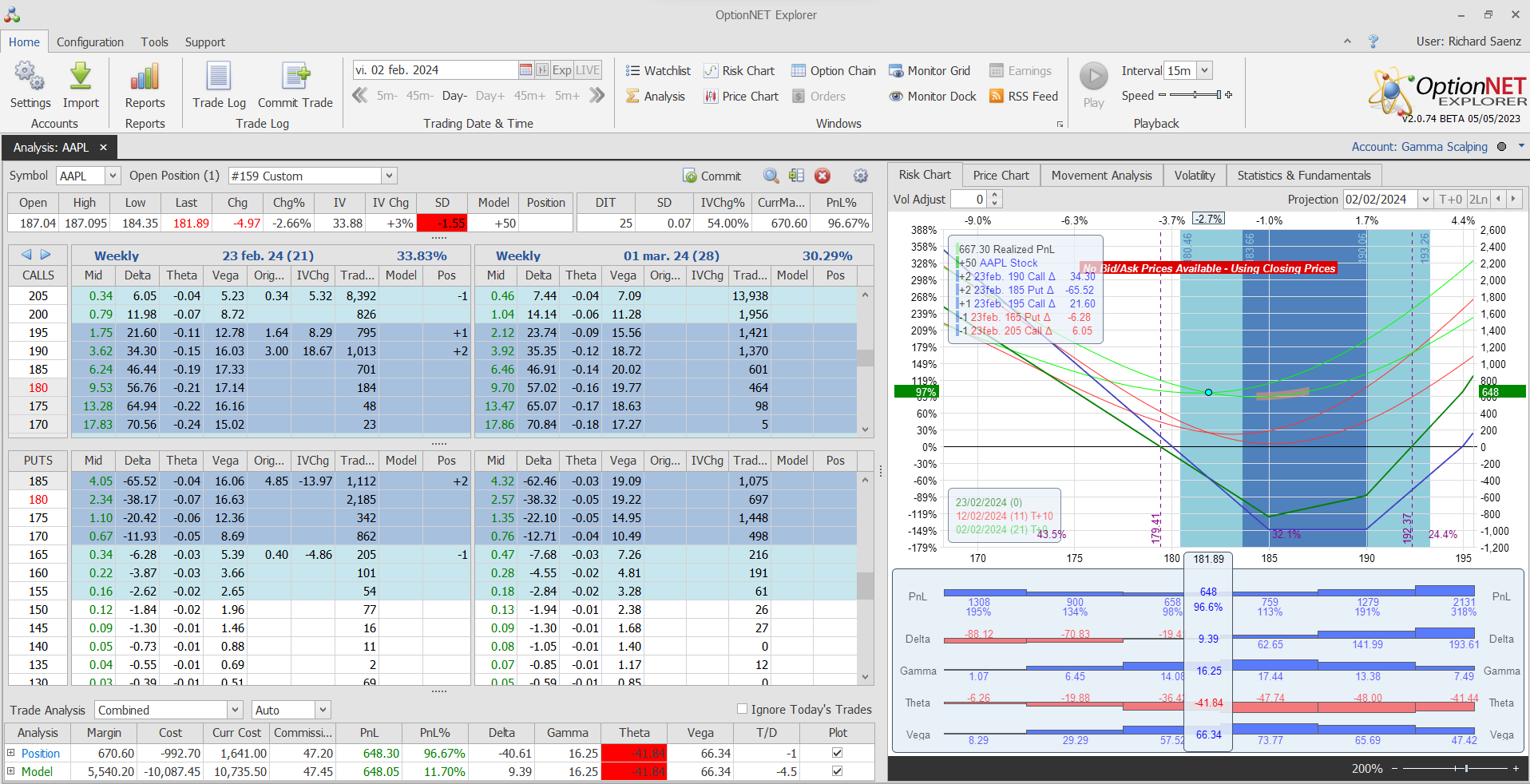The height and width of the screenshot is (784, 1530).
Task: Adjust the playback Speed slider
Action: [1195, 95]
